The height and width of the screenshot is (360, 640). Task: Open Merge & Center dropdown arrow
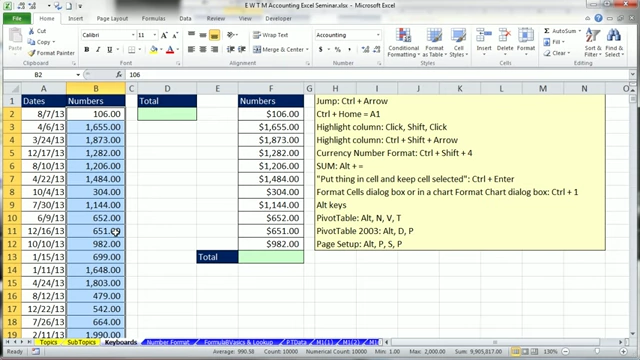307,49
